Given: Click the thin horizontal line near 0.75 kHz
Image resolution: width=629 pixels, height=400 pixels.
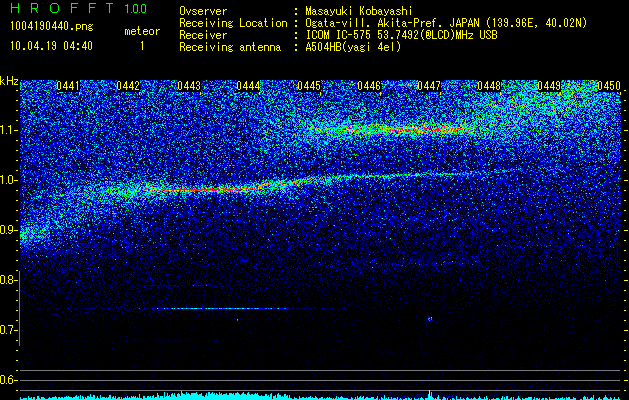Looking at the screenshot, I should [221, 309].
